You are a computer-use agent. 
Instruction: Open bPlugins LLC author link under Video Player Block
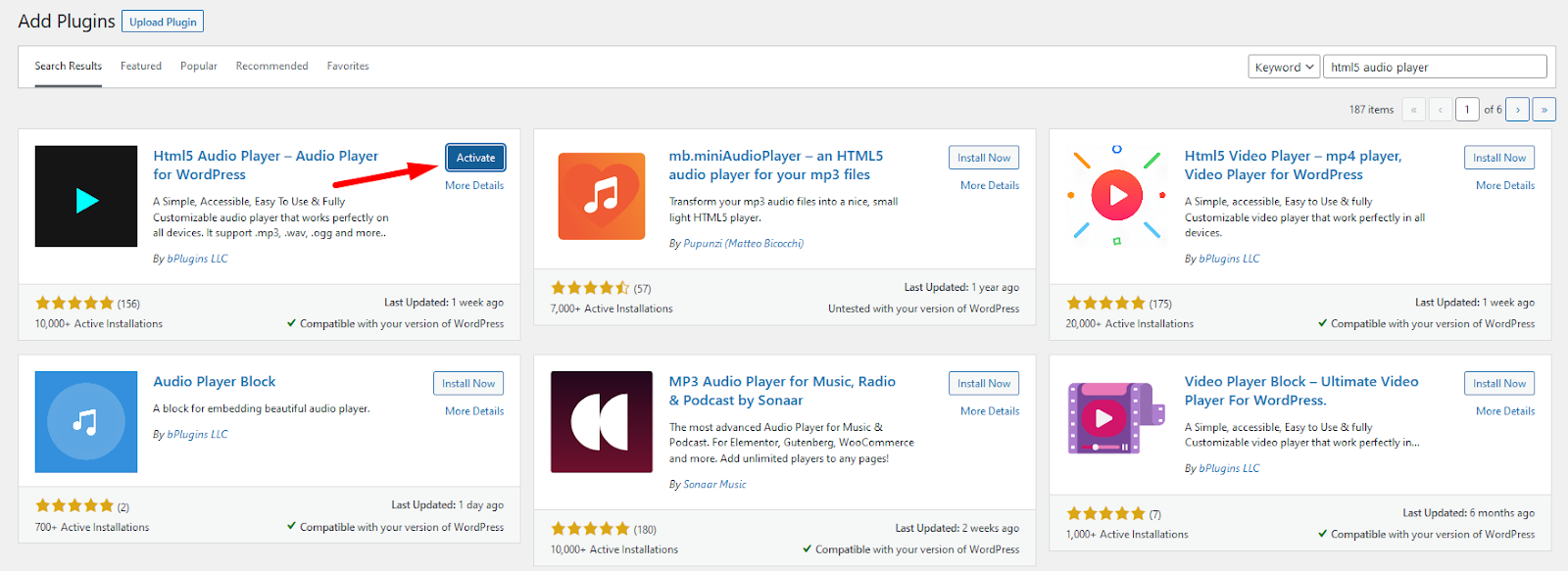click(1229, 468)
